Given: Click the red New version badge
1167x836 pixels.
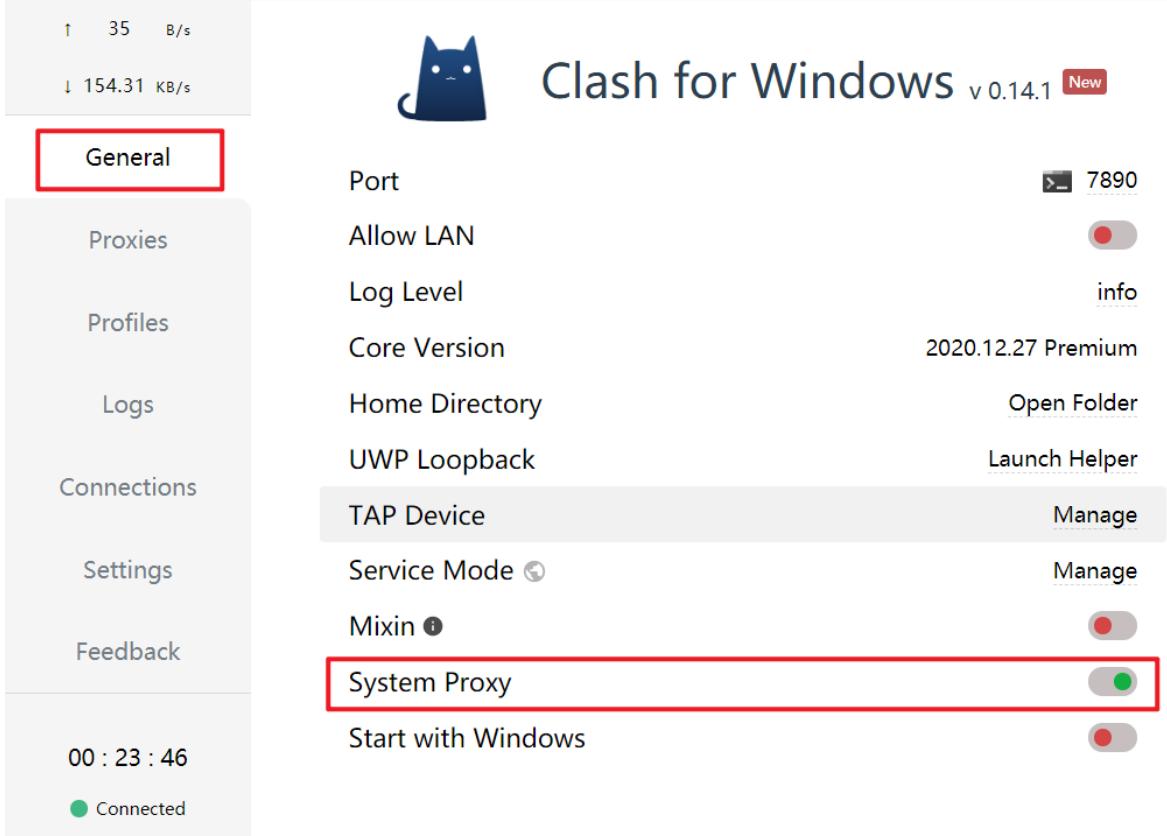Looking at the screenshot, I should click(x=1084, y=82).
